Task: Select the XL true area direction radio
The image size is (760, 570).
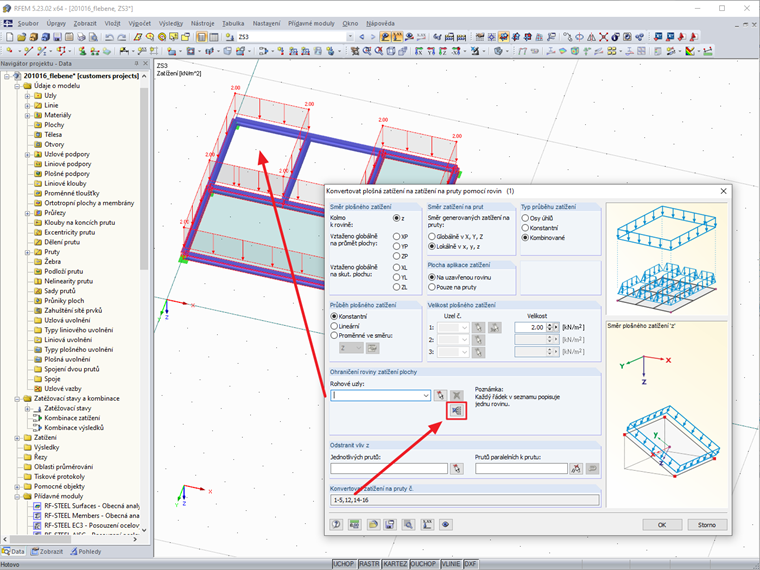Action: (x=396, y=268)
